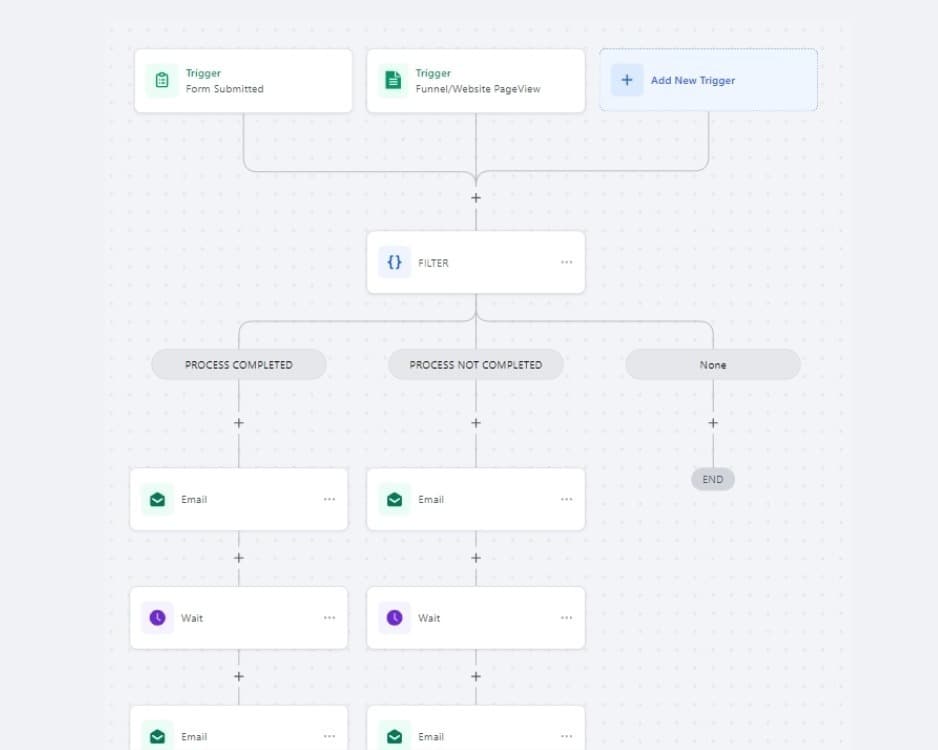The height and width of the screenshot is (750, 938).
Task: Select the PROCESS COMPLETED branch
Action: point(239,365)
